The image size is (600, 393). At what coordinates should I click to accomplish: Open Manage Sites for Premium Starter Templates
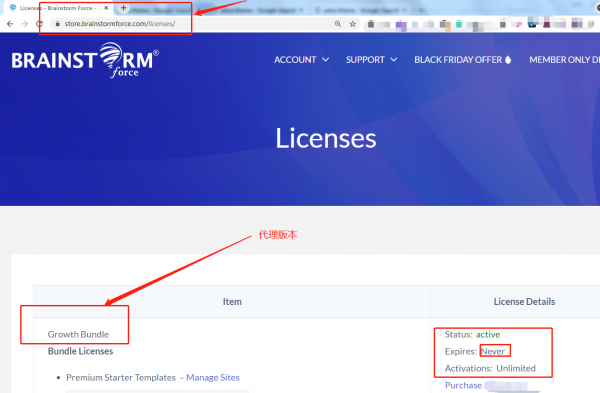coord(213,378)
